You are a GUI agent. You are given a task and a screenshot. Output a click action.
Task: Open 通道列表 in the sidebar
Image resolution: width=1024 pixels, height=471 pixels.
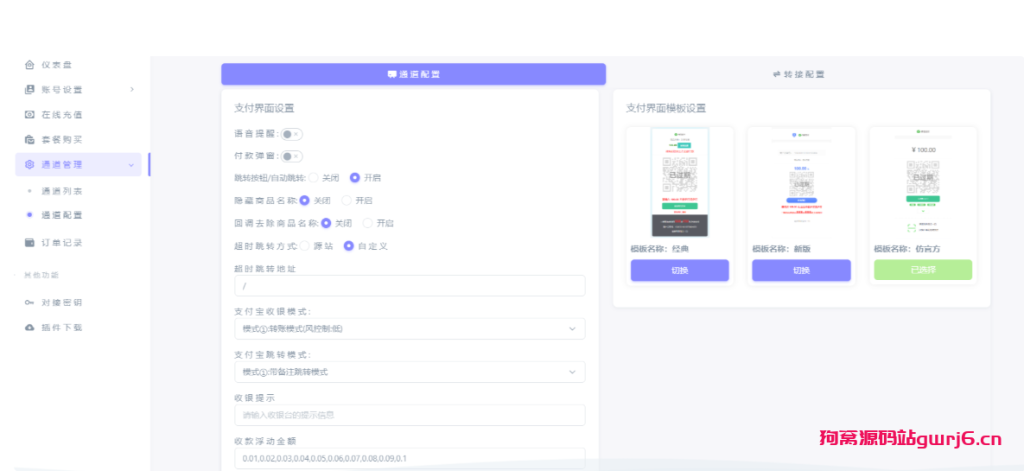62,191
